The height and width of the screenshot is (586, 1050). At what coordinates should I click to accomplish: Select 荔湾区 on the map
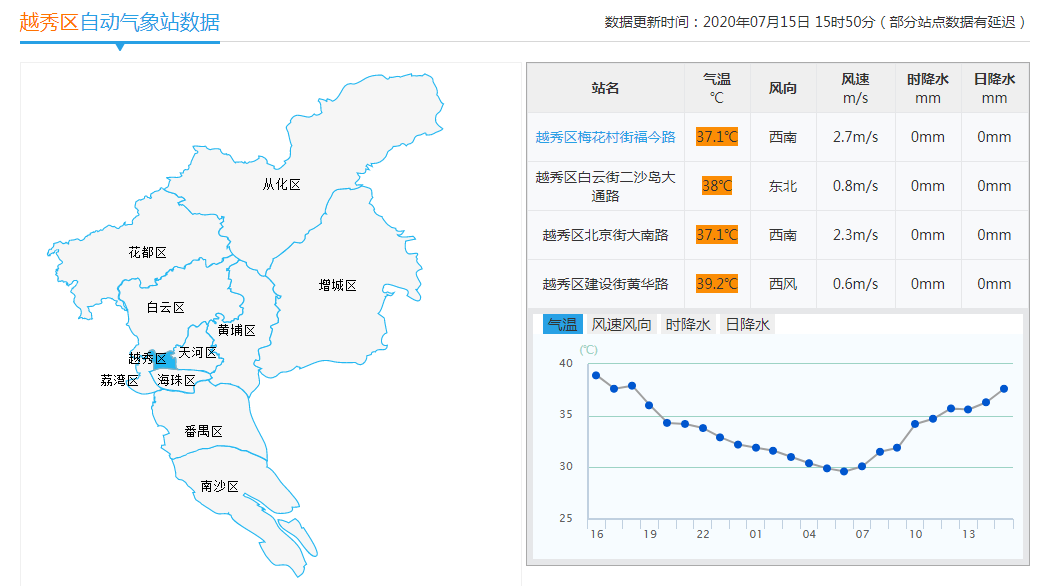click(x=119, y=380)
